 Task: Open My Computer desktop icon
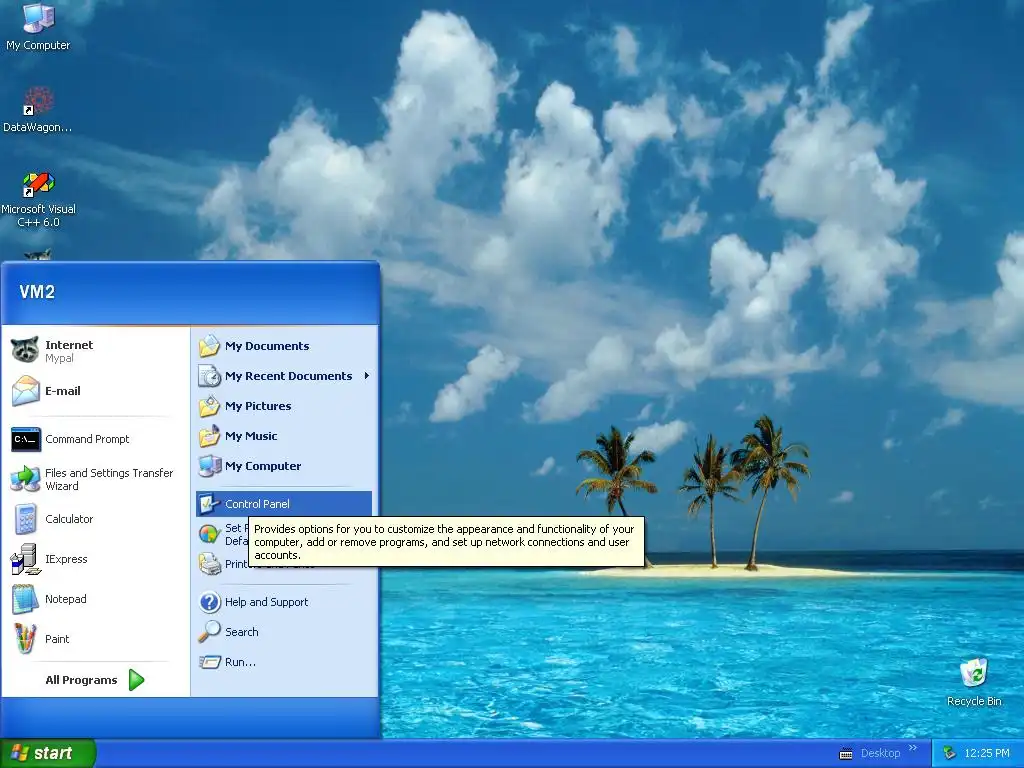point(38,26)
